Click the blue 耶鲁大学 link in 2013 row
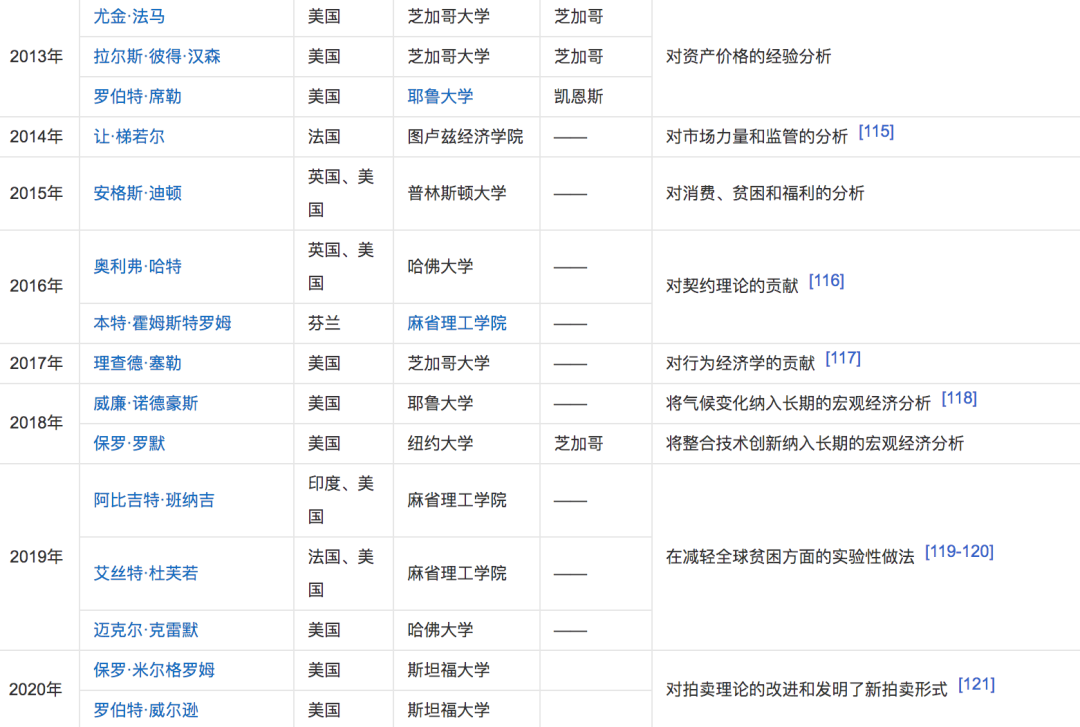The height and width of the screenshot is (727, 1080). click(x=440, y=96)
